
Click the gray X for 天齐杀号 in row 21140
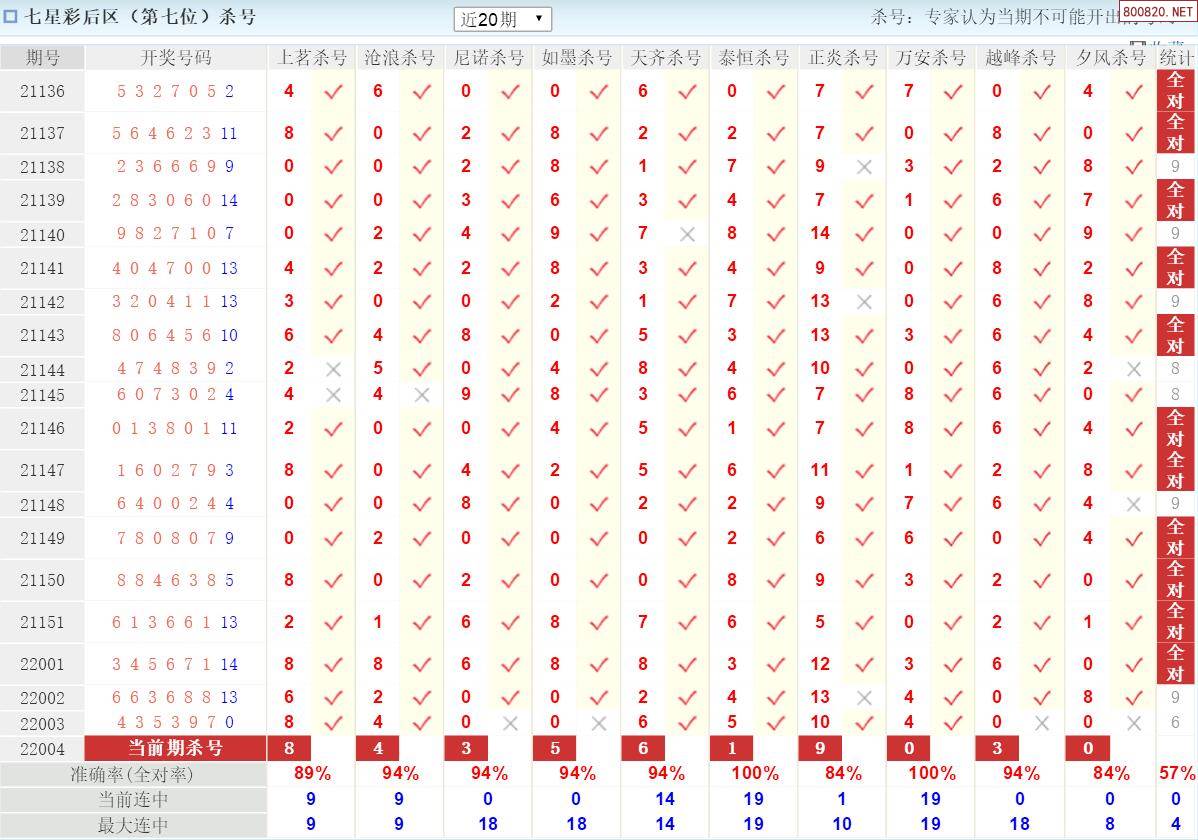[x=687, y=234]
